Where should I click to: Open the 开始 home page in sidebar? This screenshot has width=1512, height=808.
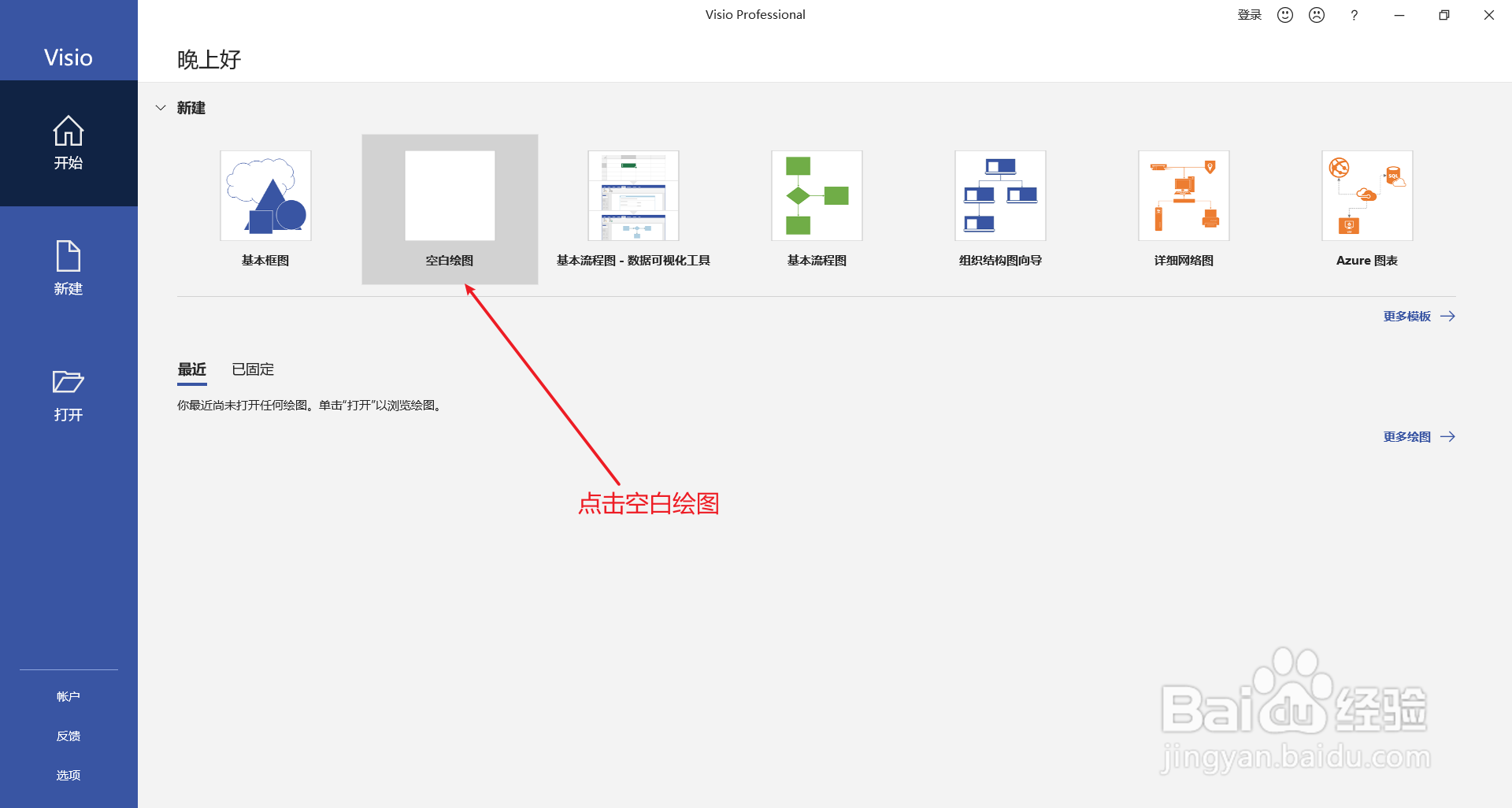pyautogui.click(x=69, y=143)
